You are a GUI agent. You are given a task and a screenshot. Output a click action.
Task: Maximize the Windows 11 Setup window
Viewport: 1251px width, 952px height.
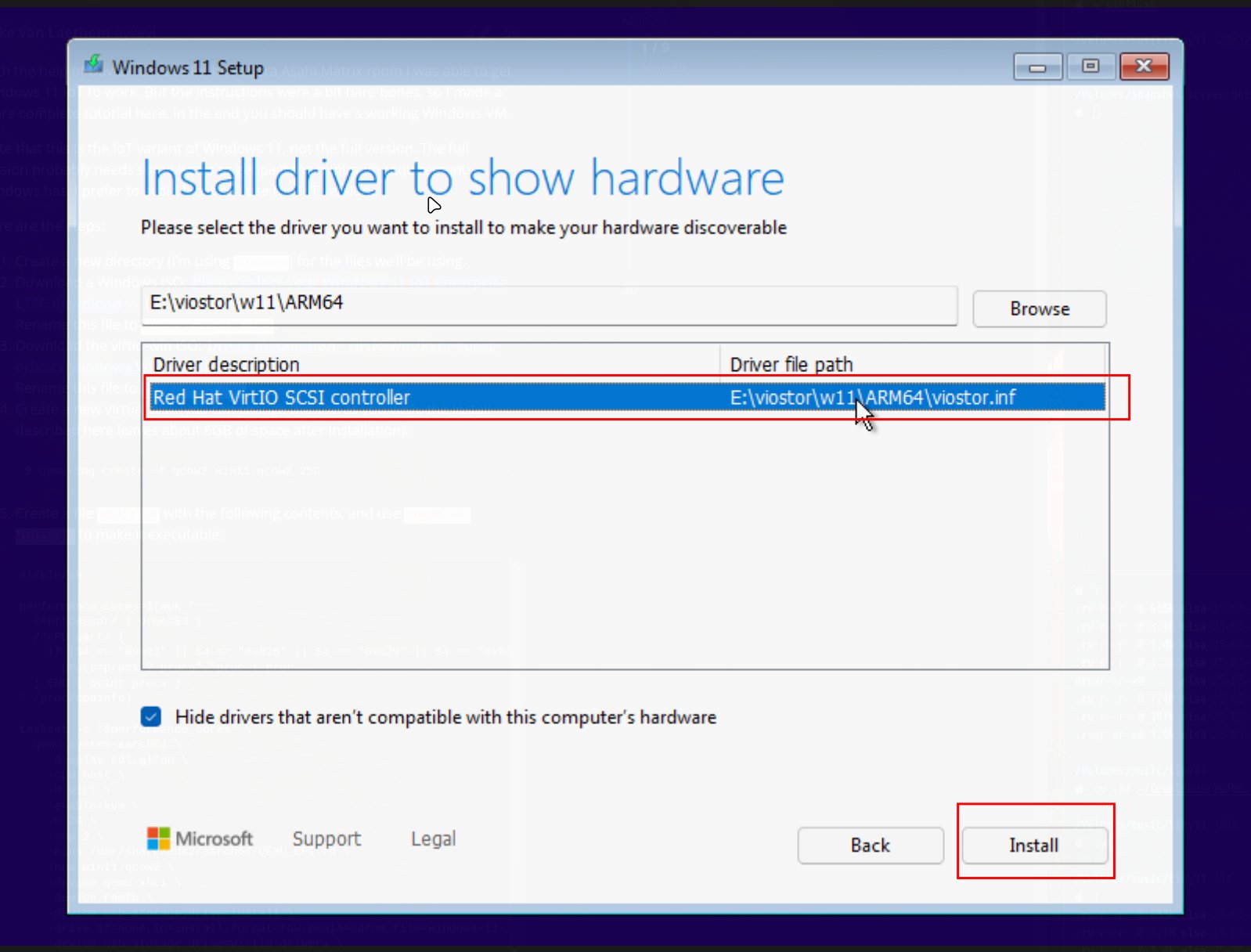point(1090,67)
